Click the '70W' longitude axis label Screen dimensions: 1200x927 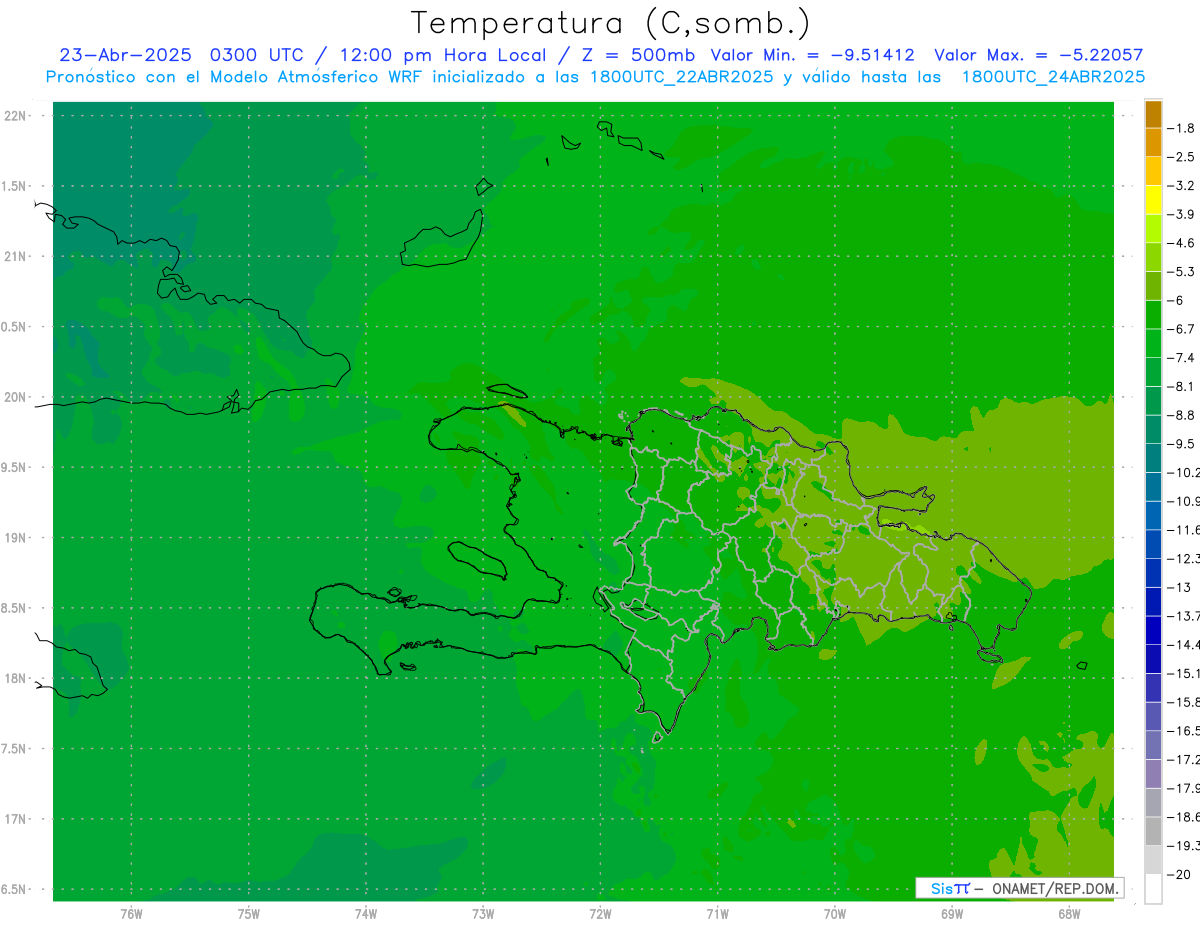pos(835,913)
